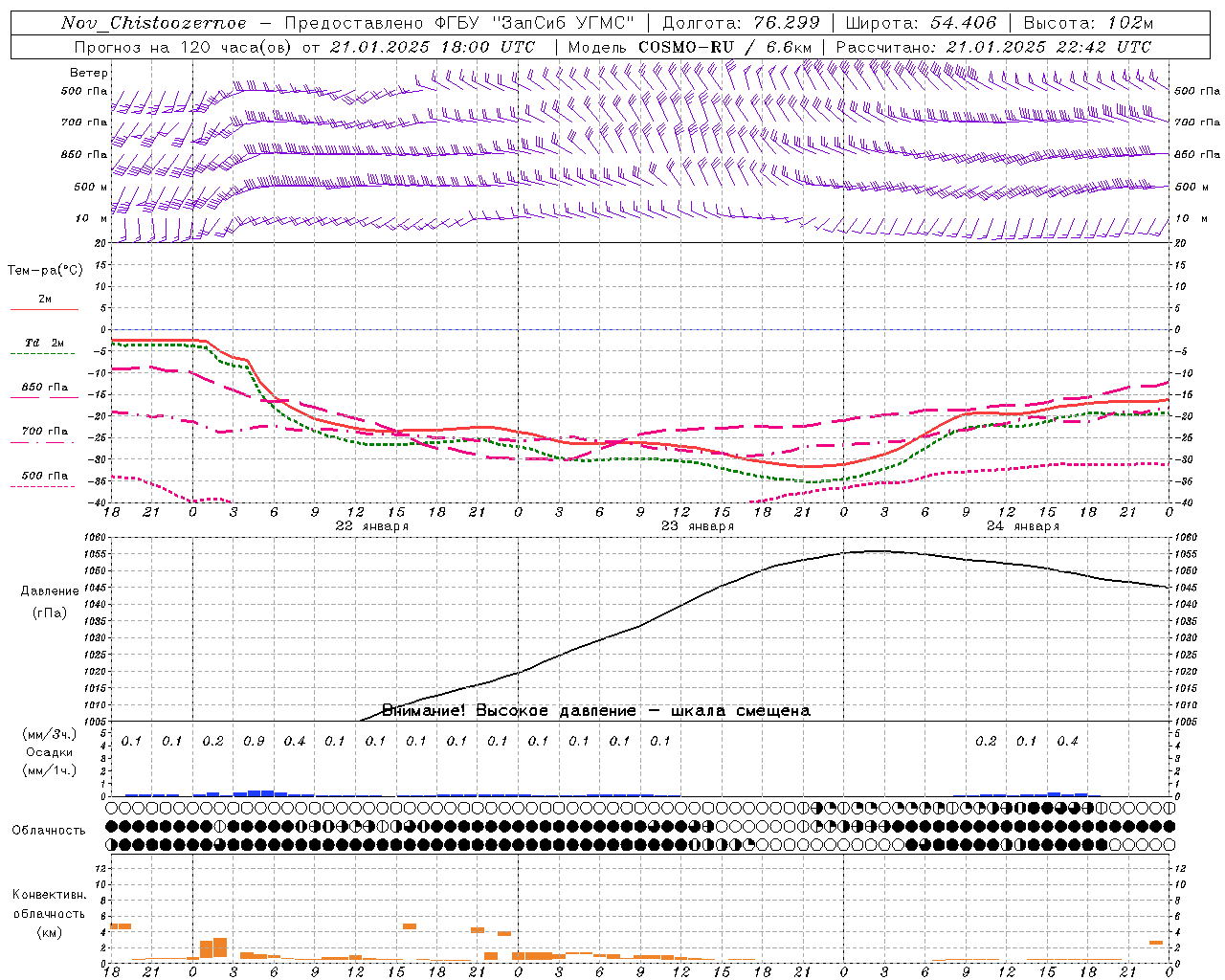Click the date label 24 января
This screenshot has height=980, width=1225.
pos(1023,526)
